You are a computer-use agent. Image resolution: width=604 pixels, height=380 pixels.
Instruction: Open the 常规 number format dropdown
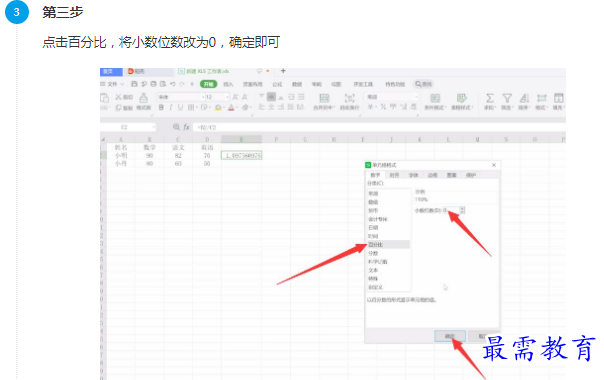click(416, 97)
